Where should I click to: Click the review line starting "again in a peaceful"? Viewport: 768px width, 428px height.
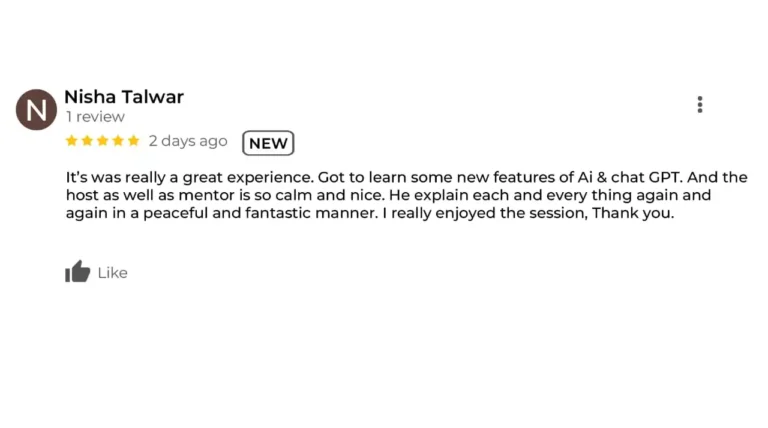[x=370, y=214]
